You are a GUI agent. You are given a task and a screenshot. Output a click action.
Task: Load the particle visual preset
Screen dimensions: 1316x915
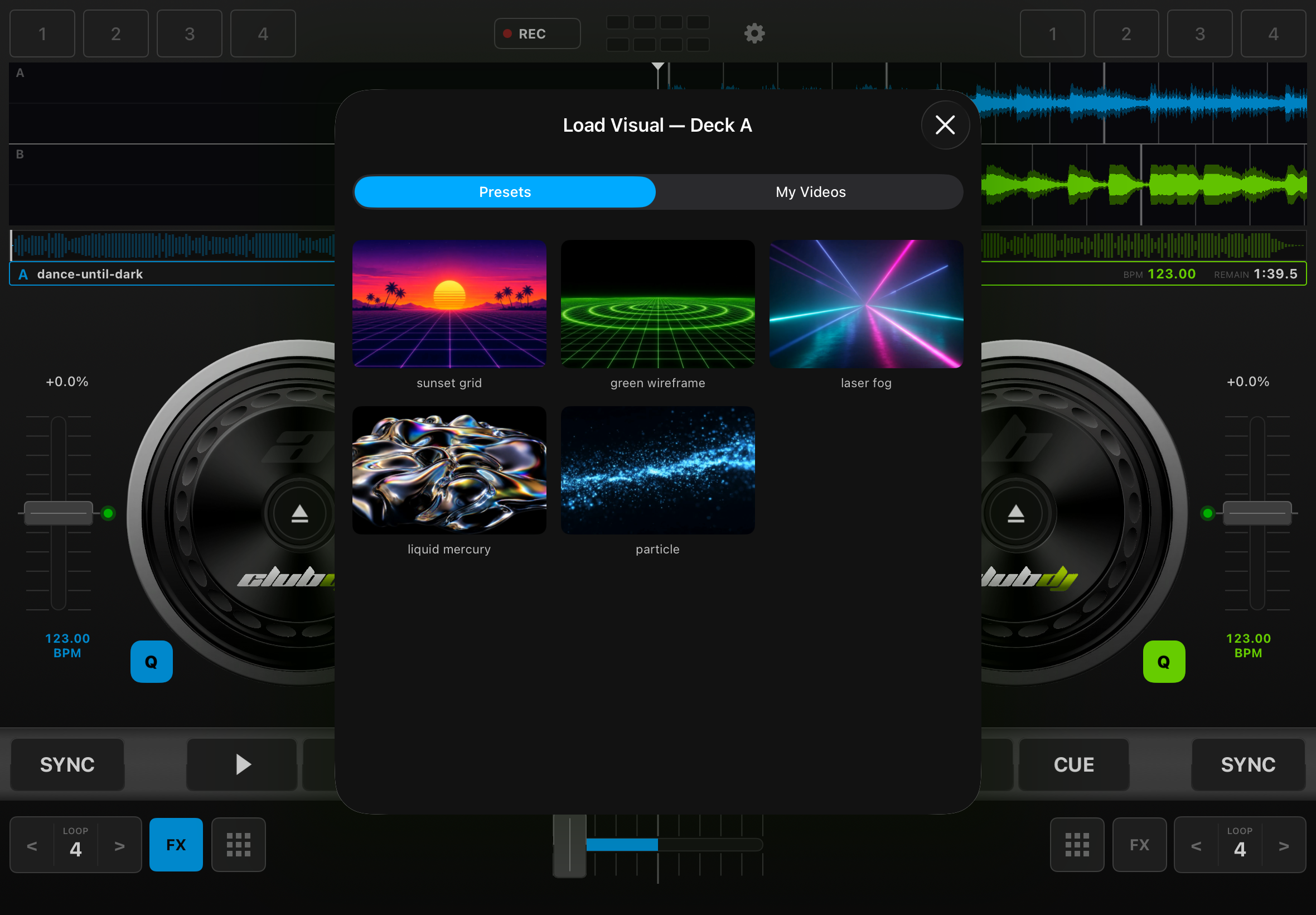click(x=657, y=470)
